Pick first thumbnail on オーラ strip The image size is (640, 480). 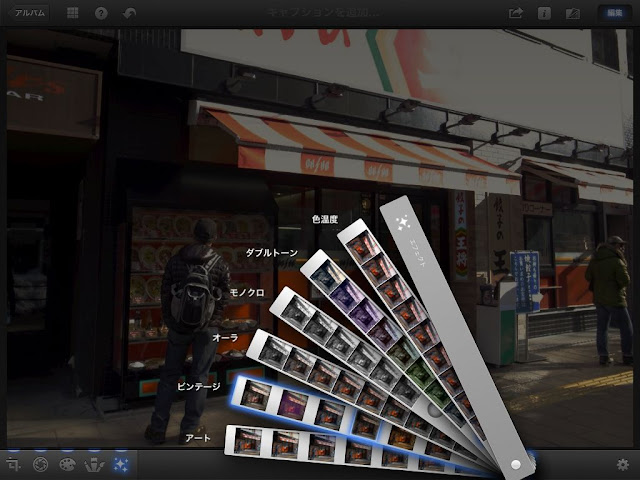pos(274,351)
